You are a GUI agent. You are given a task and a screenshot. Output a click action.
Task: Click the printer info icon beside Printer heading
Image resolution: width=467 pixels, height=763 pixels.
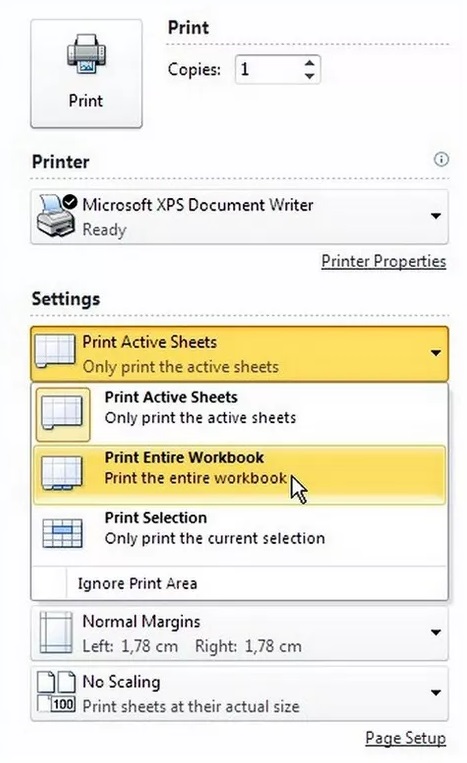coord(441,160)
